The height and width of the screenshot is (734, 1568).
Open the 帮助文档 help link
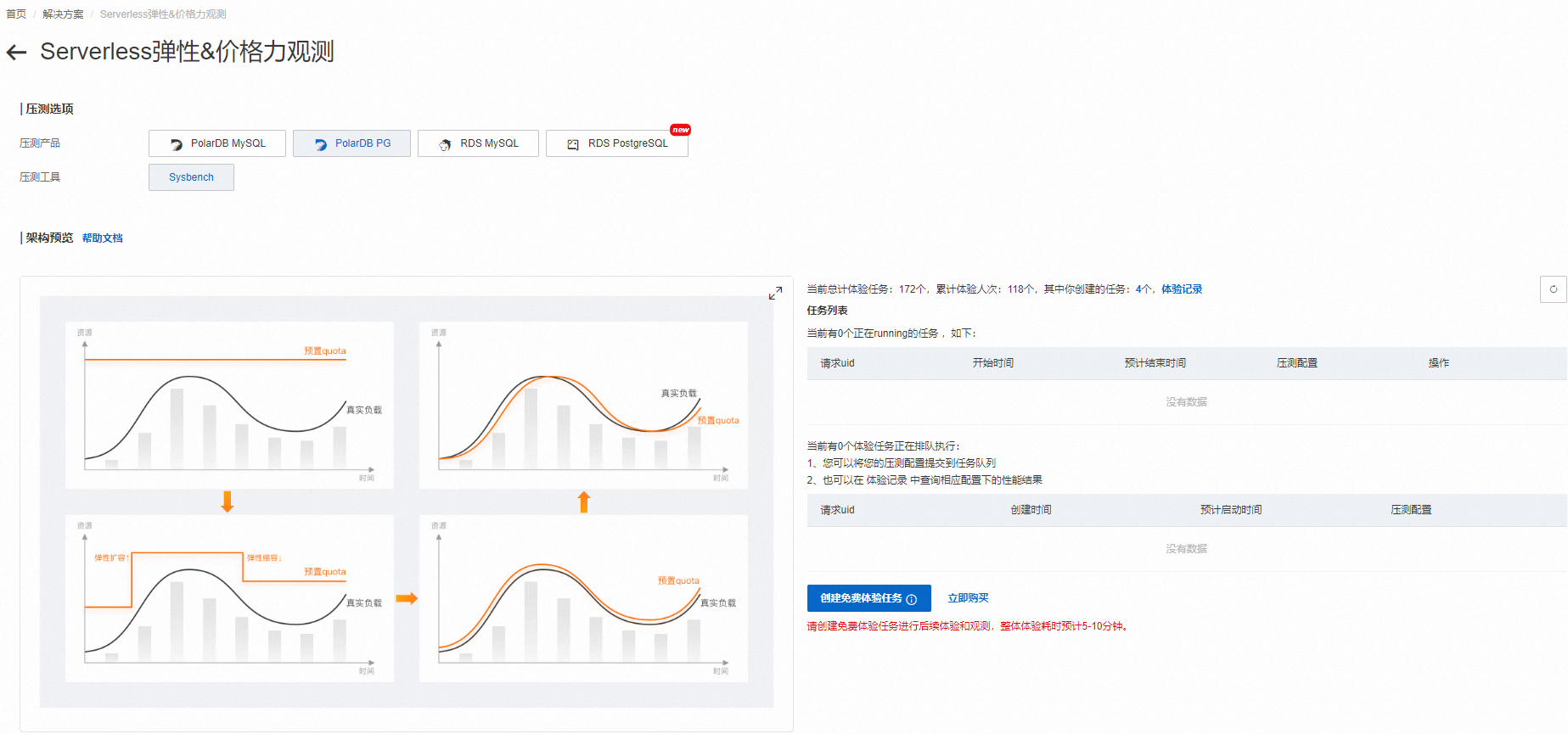coord(103,238)
